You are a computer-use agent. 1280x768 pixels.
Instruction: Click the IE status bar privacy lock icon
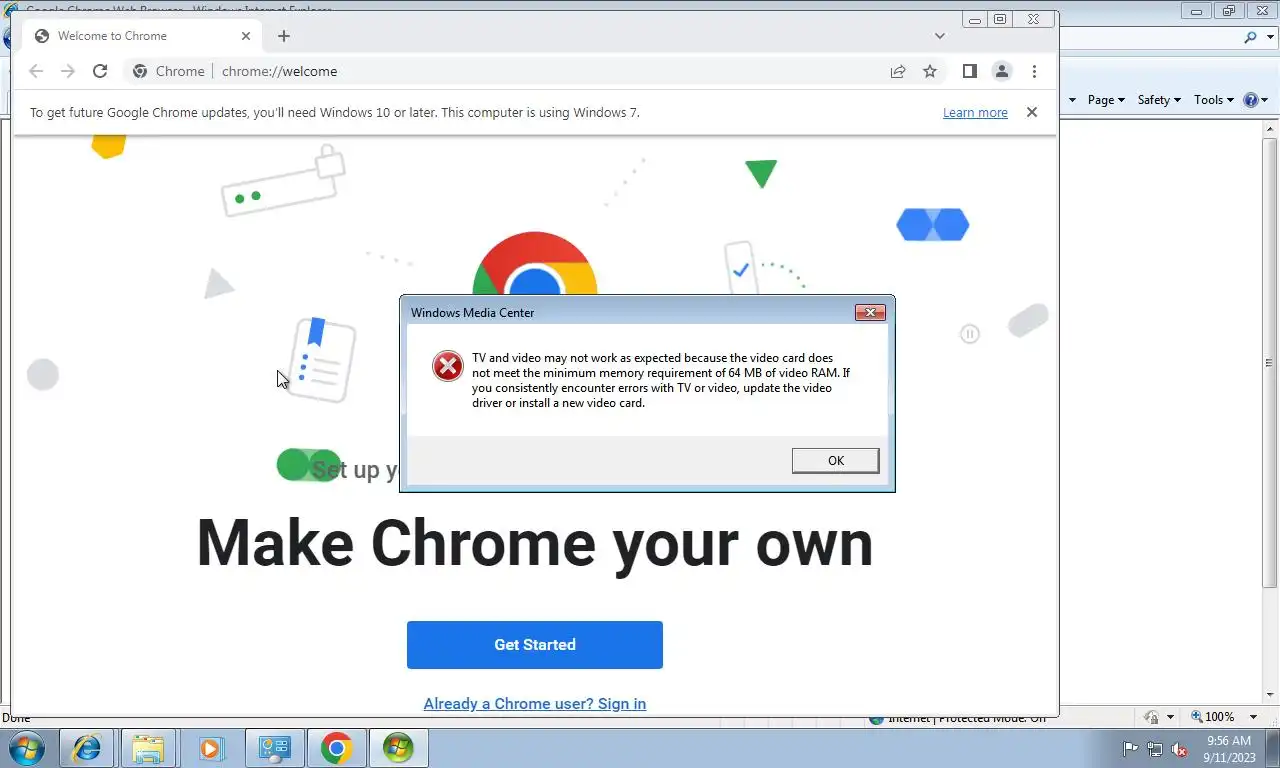(1151, 717)
